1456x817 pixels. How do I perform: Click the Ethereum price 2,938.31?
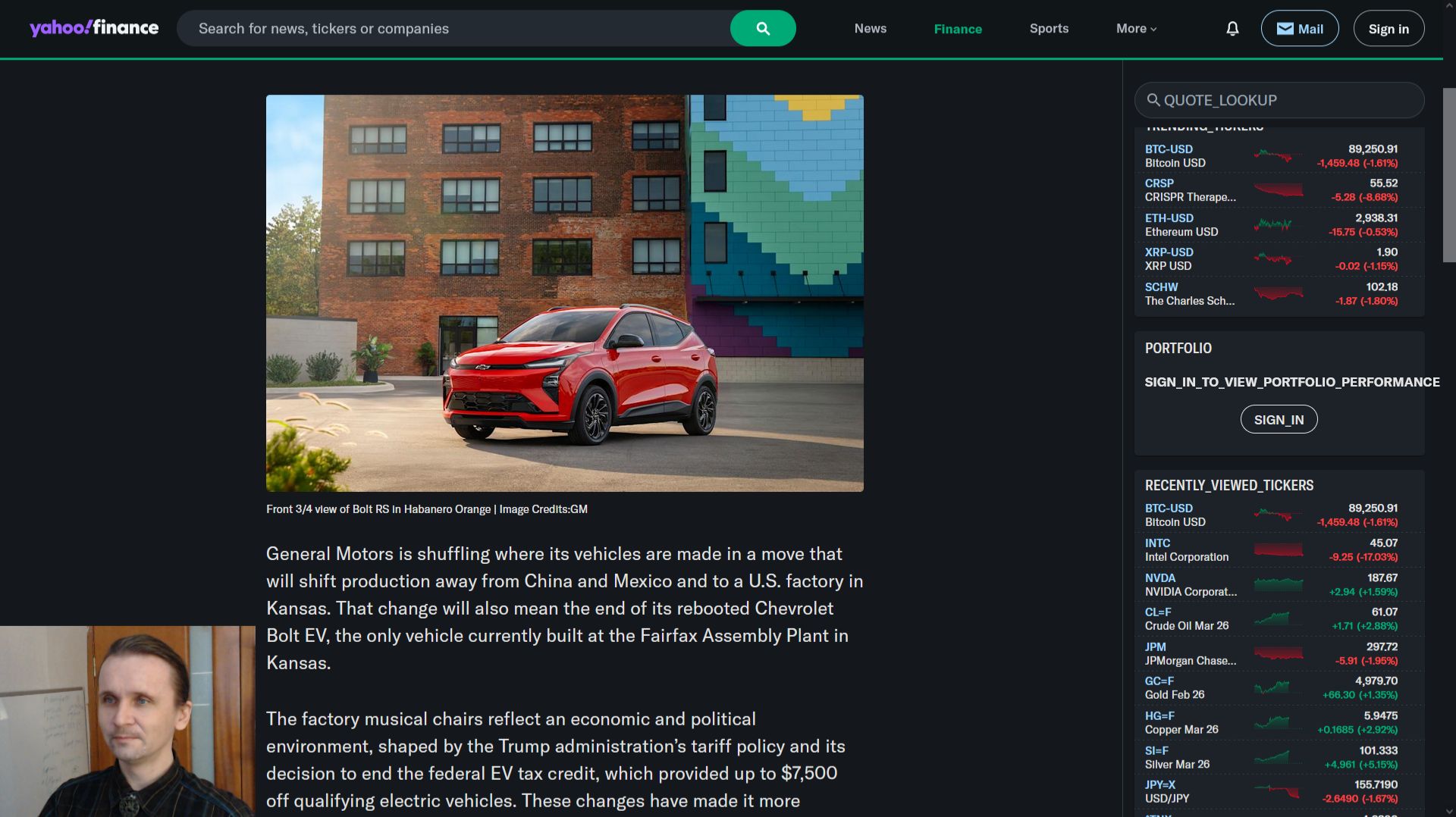tap(1376, 218)
